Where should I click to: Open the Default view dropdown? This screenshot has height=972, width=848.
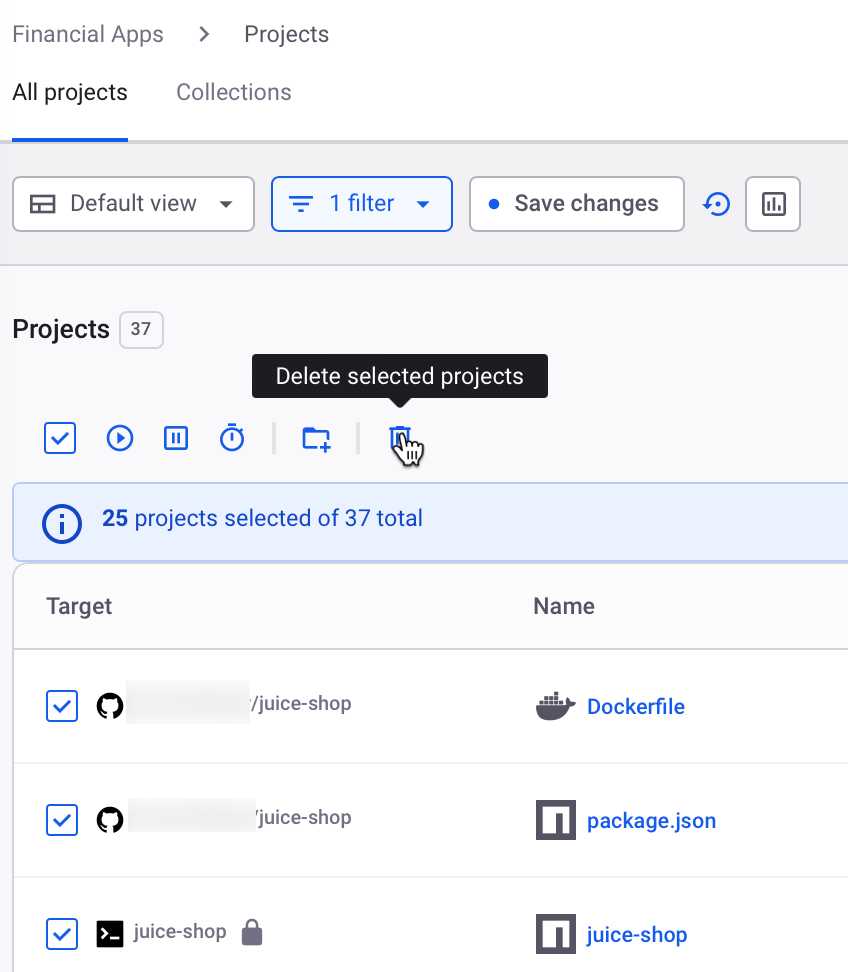[x=132, y=204]
